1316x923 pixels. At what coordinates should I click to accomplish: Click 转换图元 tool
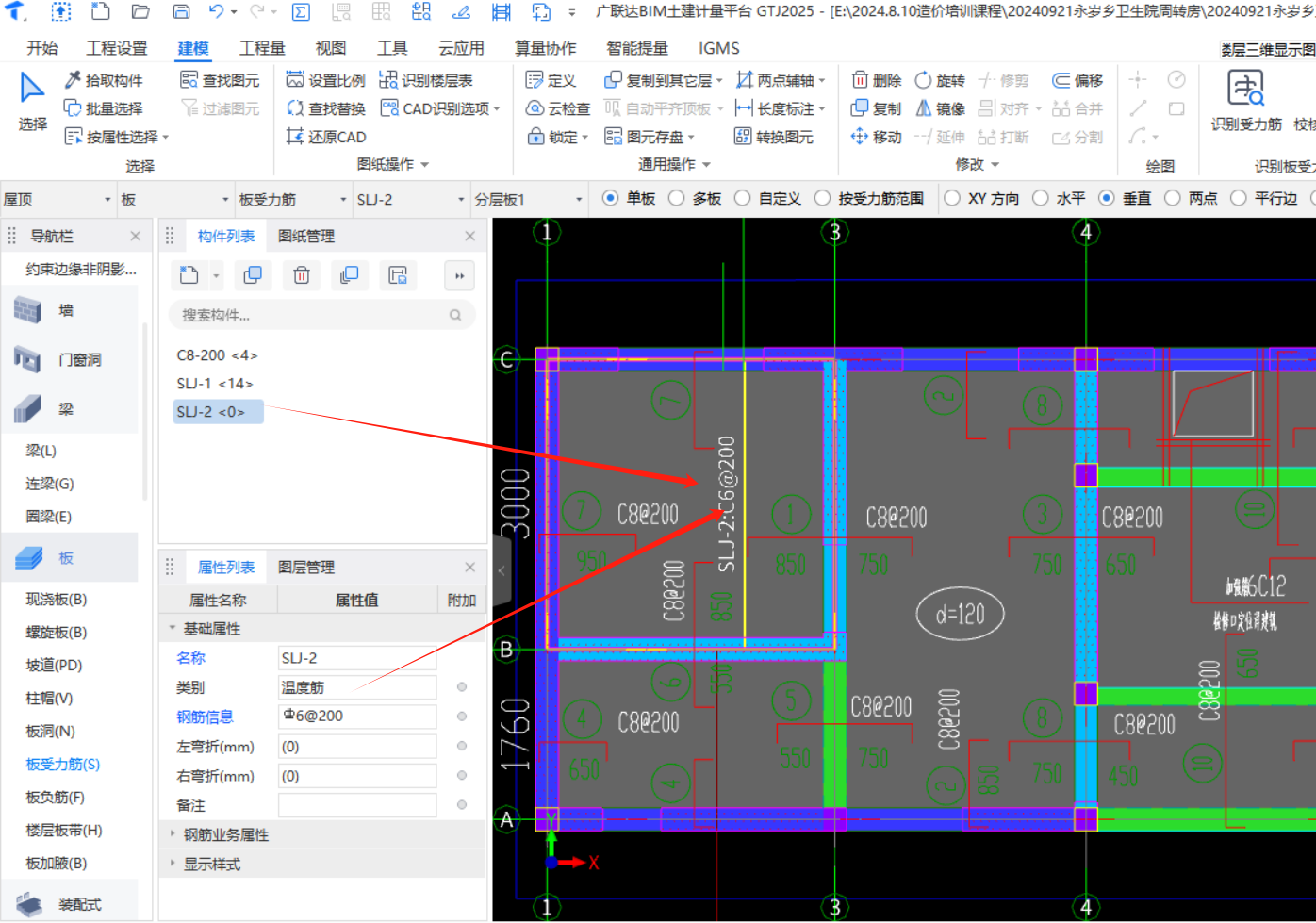click(774, 138)
